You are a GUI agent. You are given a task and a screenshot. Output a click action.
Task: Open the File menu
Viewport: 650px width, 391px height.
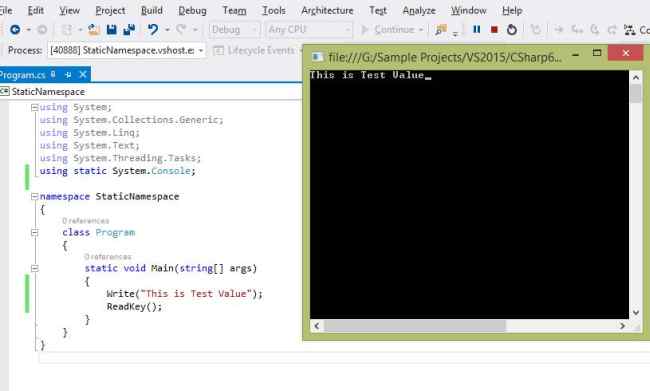(x=6, y=10)
